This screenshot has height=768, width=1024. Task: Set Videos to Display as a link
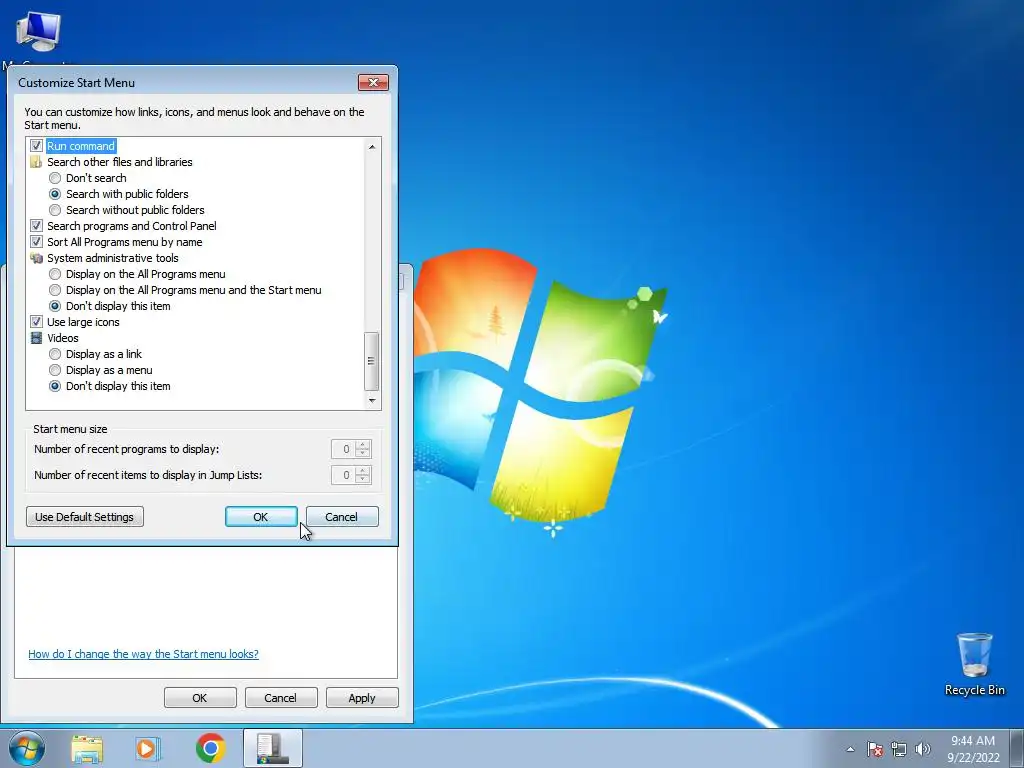[55, 354]
